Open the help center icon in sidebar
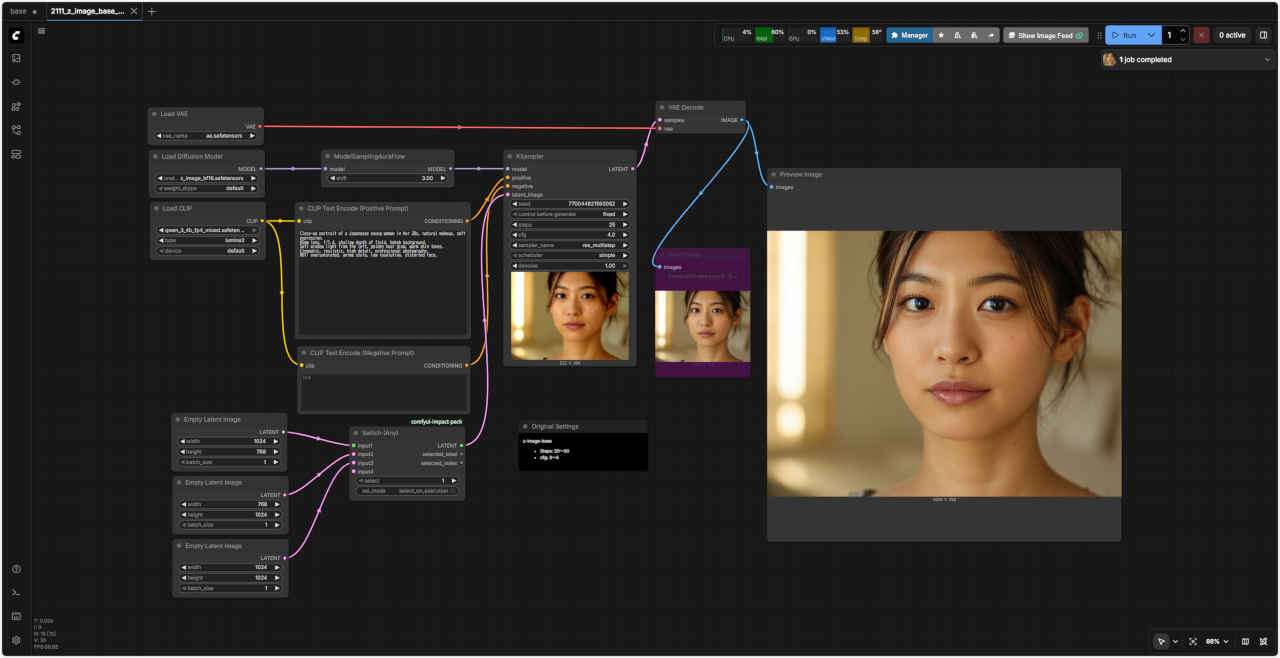 coord(16,569)
